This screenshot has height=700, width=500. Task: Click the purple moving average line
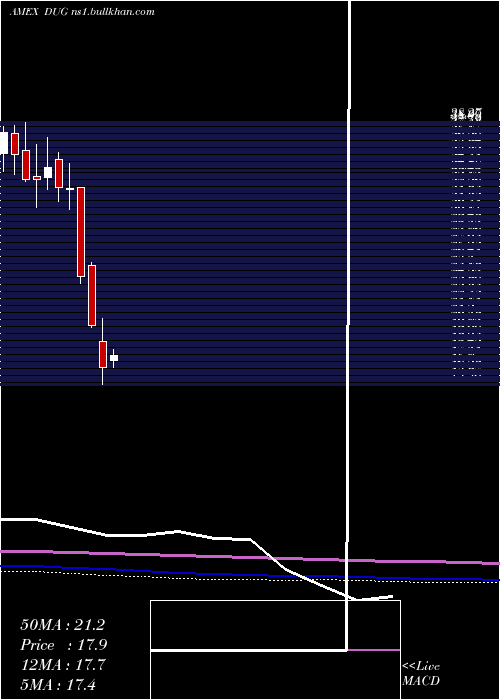[250, 557]
